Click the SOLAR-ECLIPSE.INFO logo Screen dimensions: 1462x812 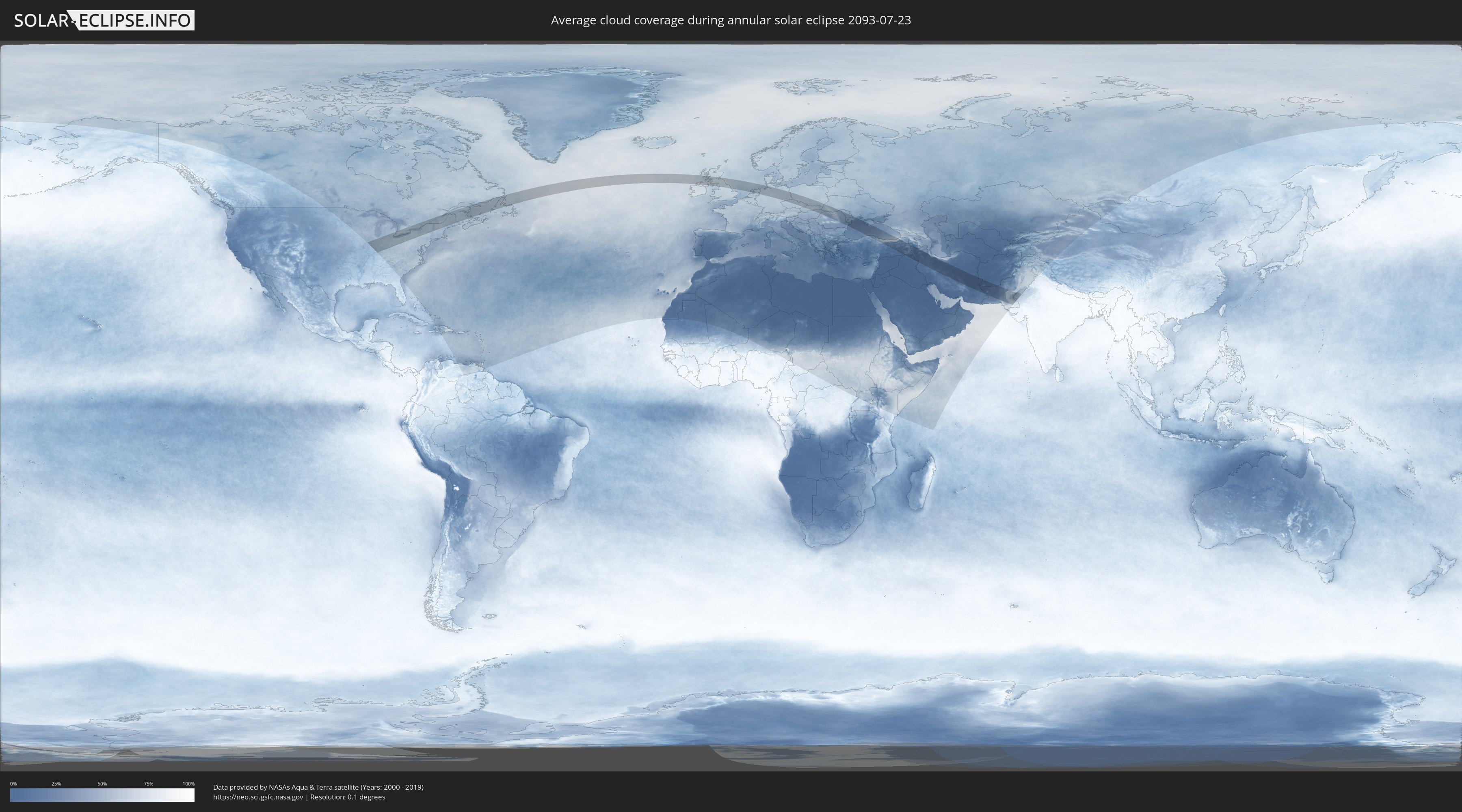click(x=104, y=20)
